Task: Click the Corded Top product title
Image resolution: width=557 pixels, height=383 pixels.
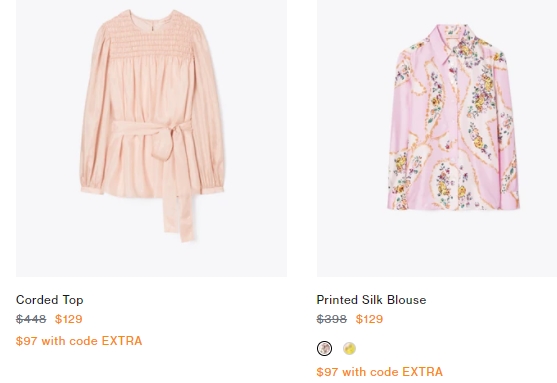Action: [x=50, y=300]
